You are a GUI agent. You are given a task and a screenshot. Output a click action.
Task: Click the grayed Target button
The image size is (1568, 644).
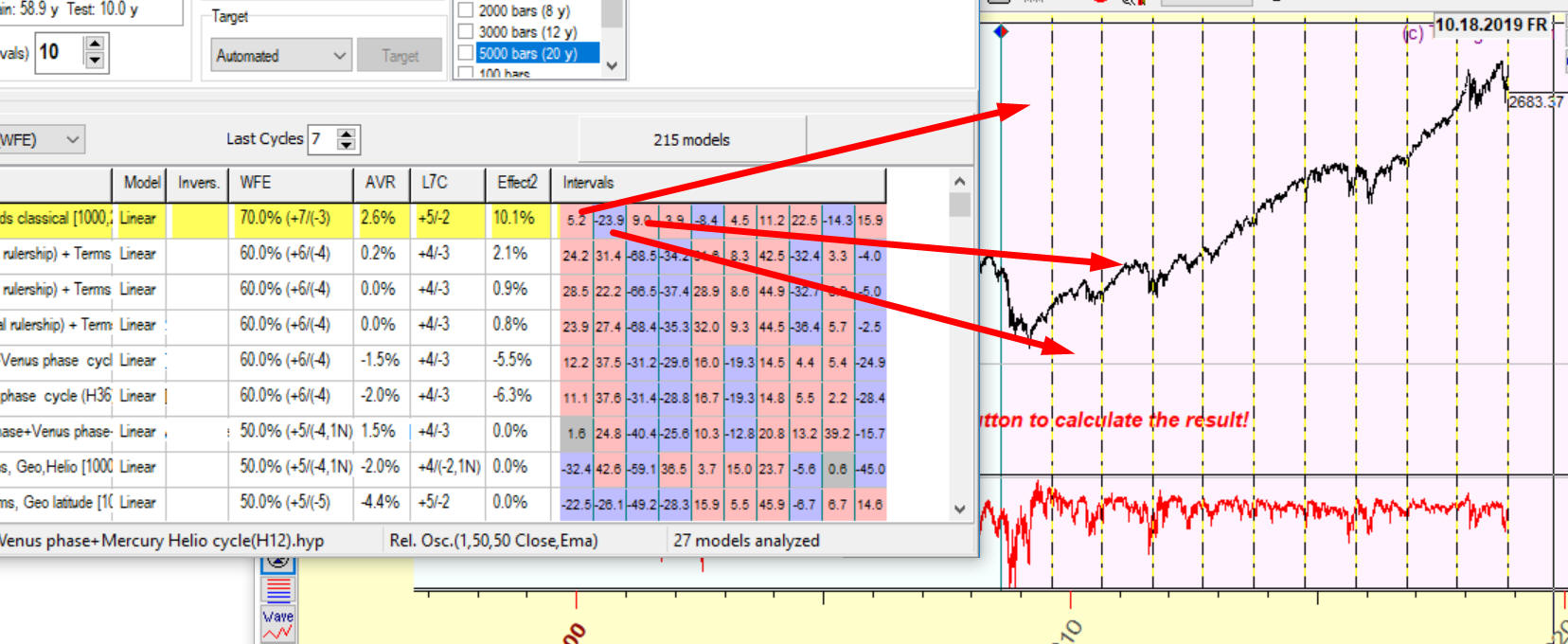400,56
